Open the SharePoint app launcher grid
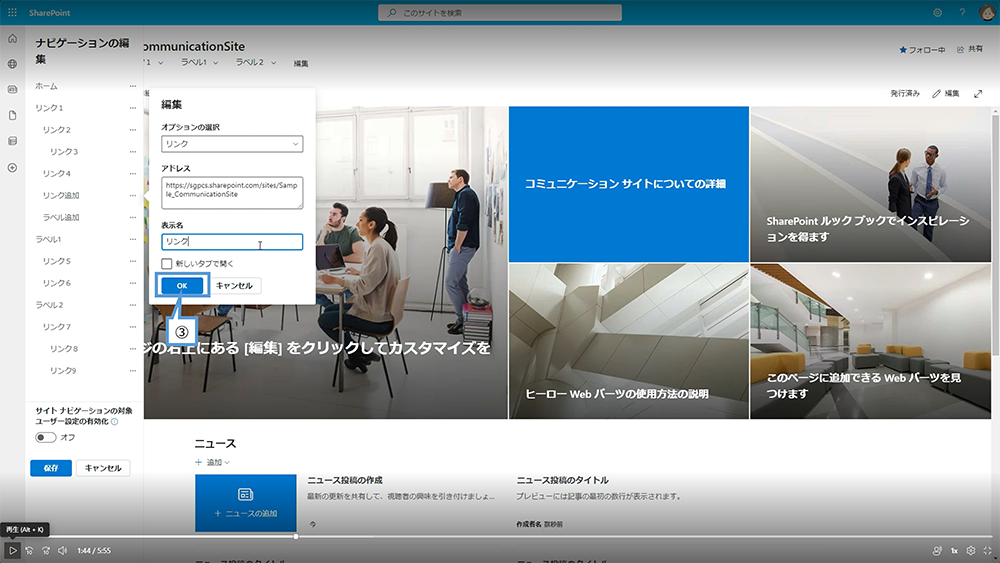Screen dimensions: 1000x563 coord(12,12)
